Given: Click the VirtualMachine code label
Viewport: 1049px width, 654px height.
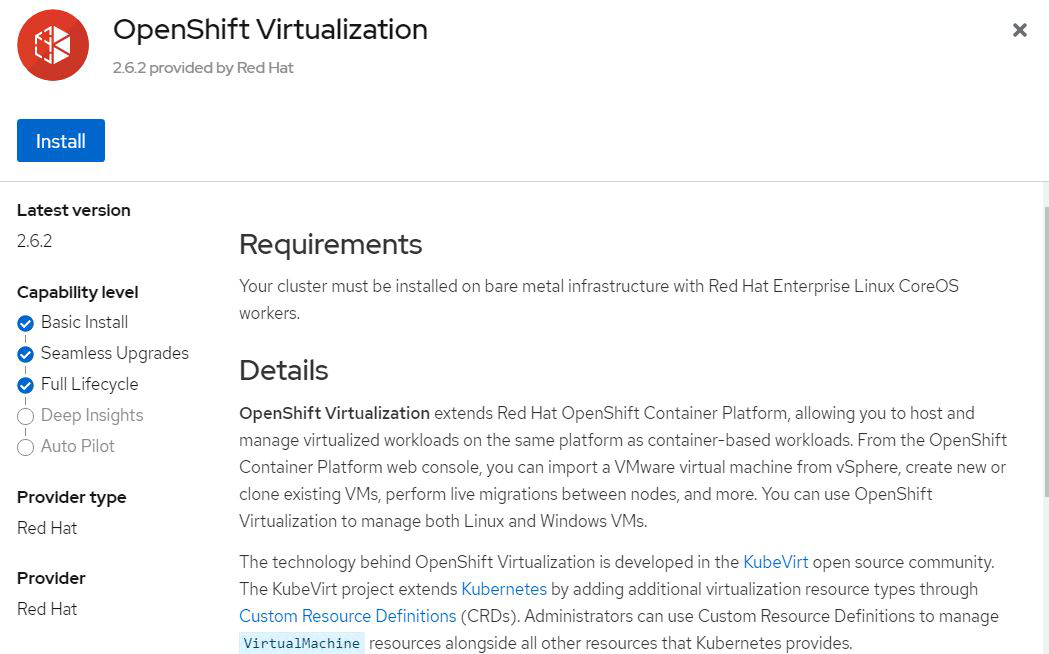Looking at the screenshot, I should (302, 643).
